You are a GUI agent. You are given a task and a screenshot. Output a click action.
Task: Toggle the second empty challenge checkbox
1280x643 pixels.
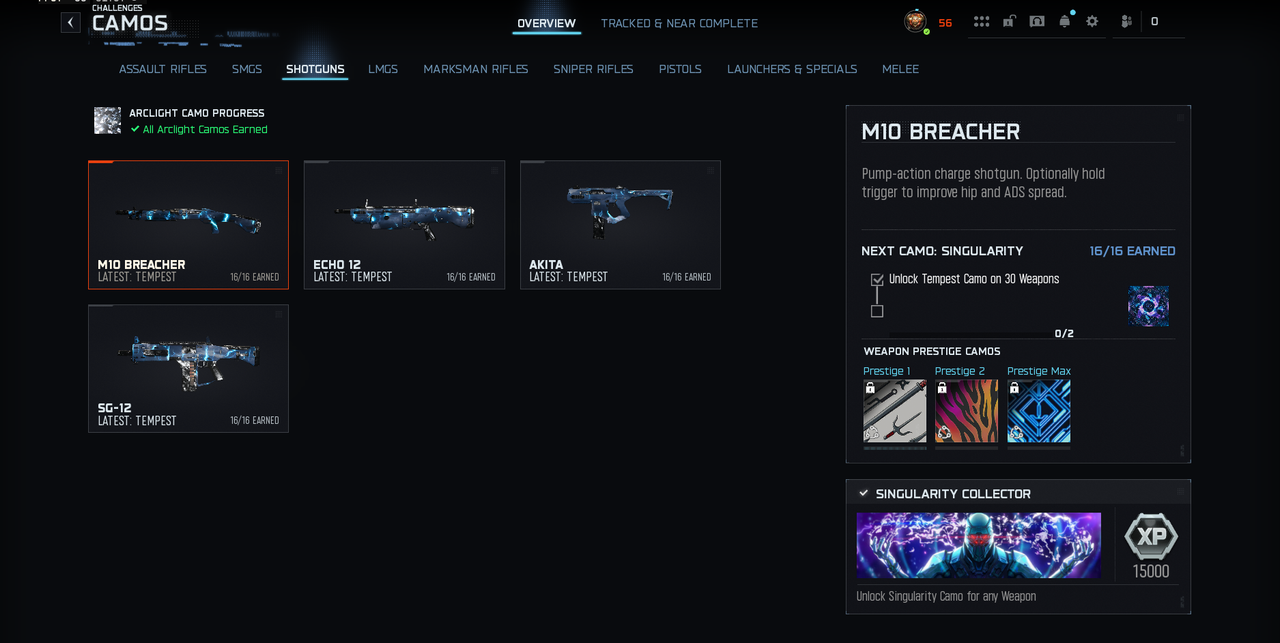[x=877, y=311]
